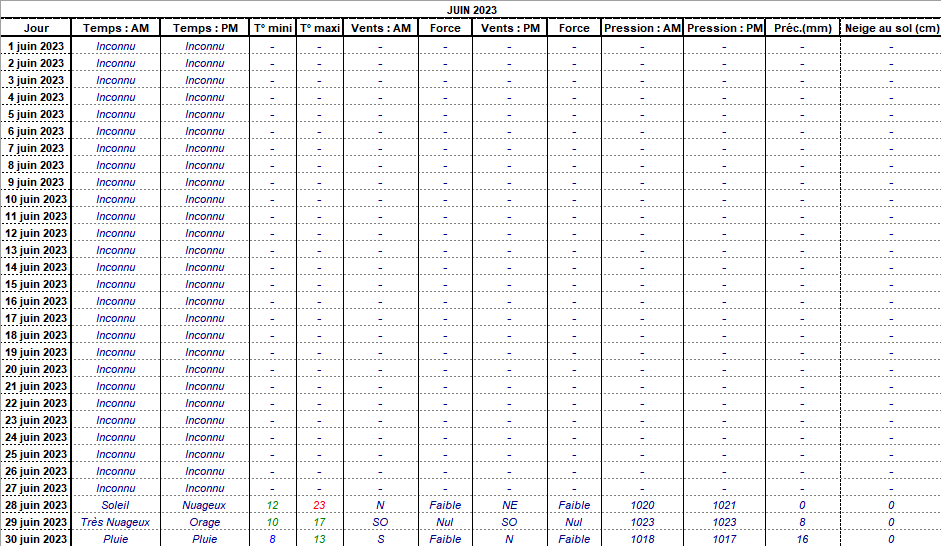The height and width of the screenshot is (546, 941).
Task: Select the Jour column header
Action: pyautogui.click(x=36, y=28)
